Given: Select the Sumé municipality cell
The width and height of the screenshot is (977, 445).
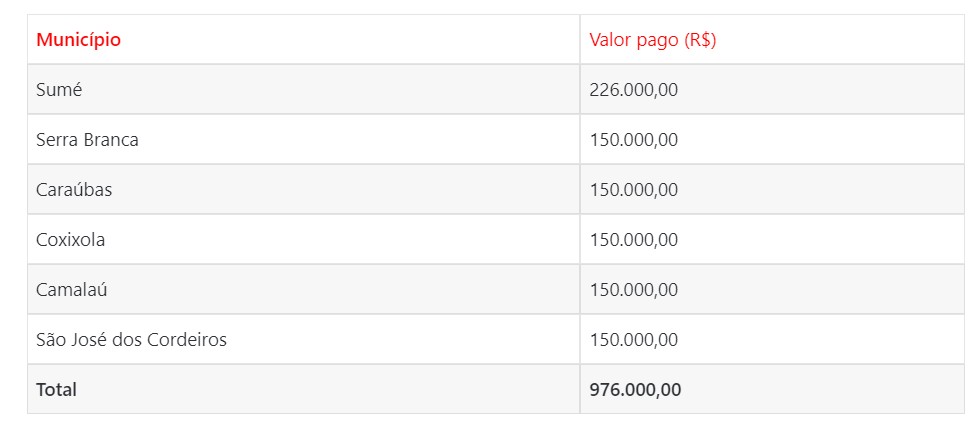Looking at the screenshot, I should tap(303, 90).
